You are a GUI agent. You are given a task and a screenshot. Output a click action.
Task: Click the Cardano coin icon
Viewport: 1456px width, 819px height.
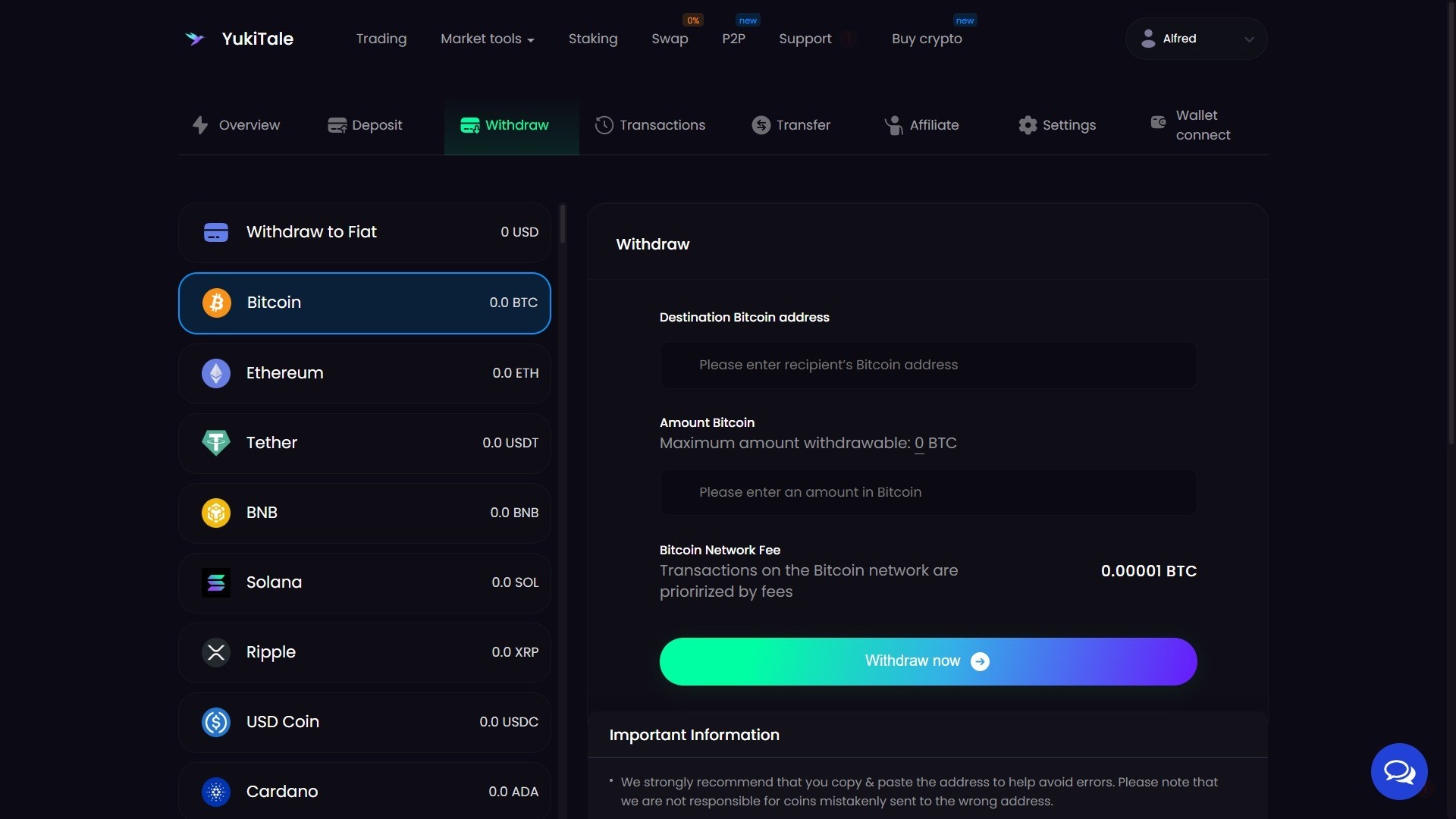216,792
